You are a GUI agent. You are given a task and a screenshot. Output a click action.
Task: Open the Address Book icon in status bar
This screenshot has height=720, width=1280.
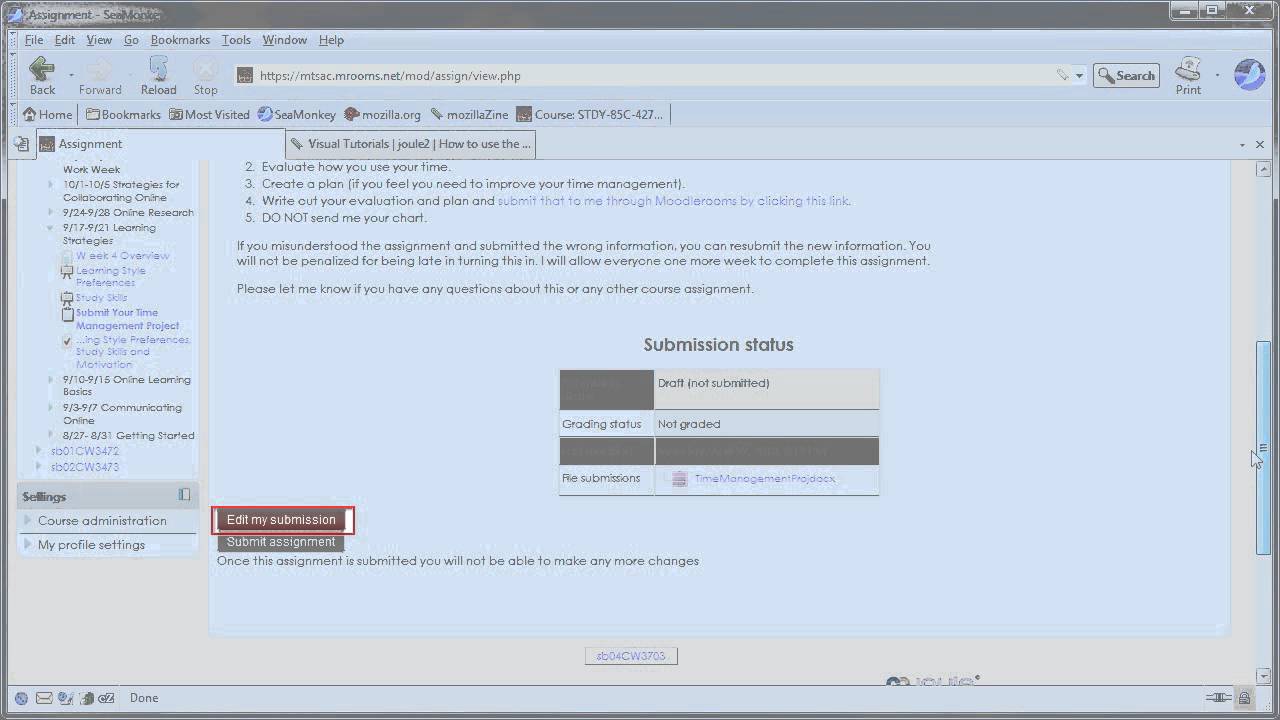click(x=87, y=698)
